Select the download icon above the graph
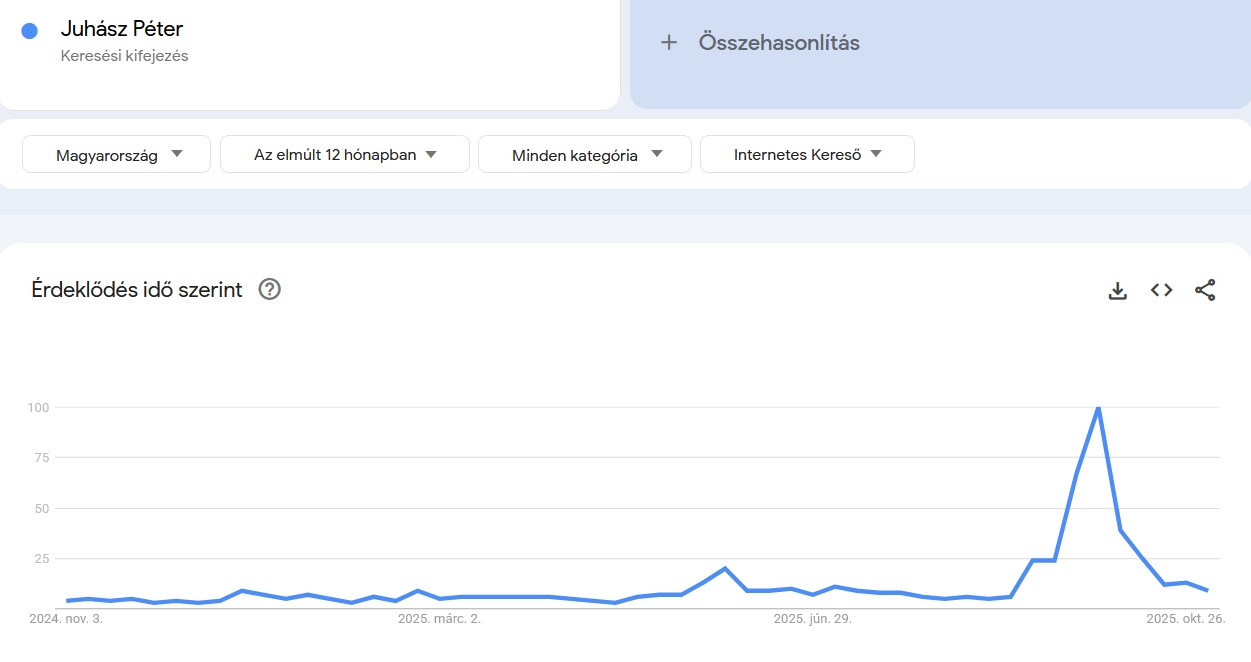 [x=1117, y=289]
